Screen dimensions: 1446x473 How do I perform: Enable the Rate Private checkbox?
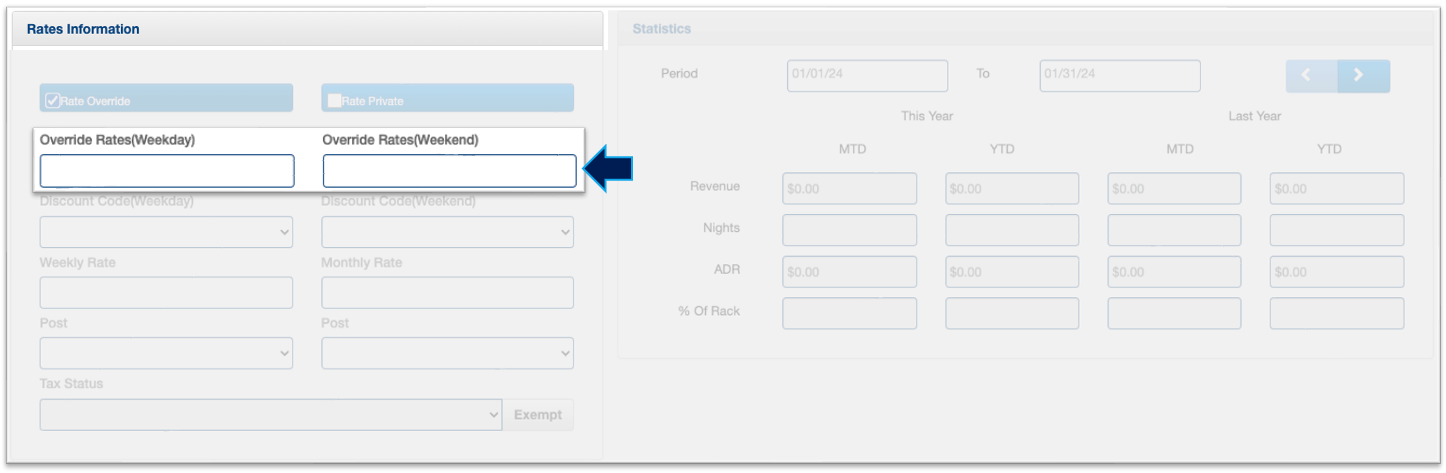[334, 100]
